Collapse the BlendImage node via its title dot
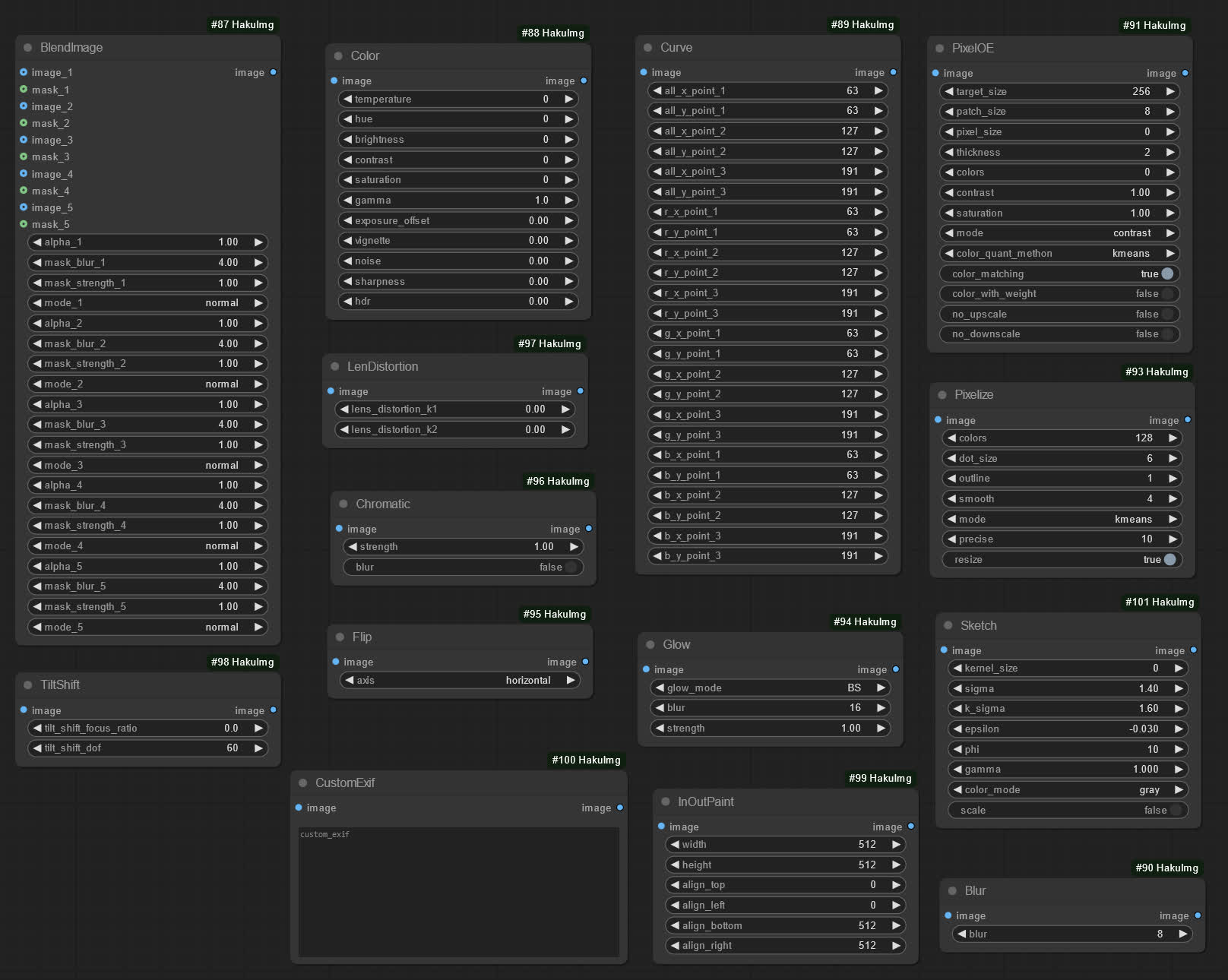This screenshot has height=980, width=1228. click(27, 47)
